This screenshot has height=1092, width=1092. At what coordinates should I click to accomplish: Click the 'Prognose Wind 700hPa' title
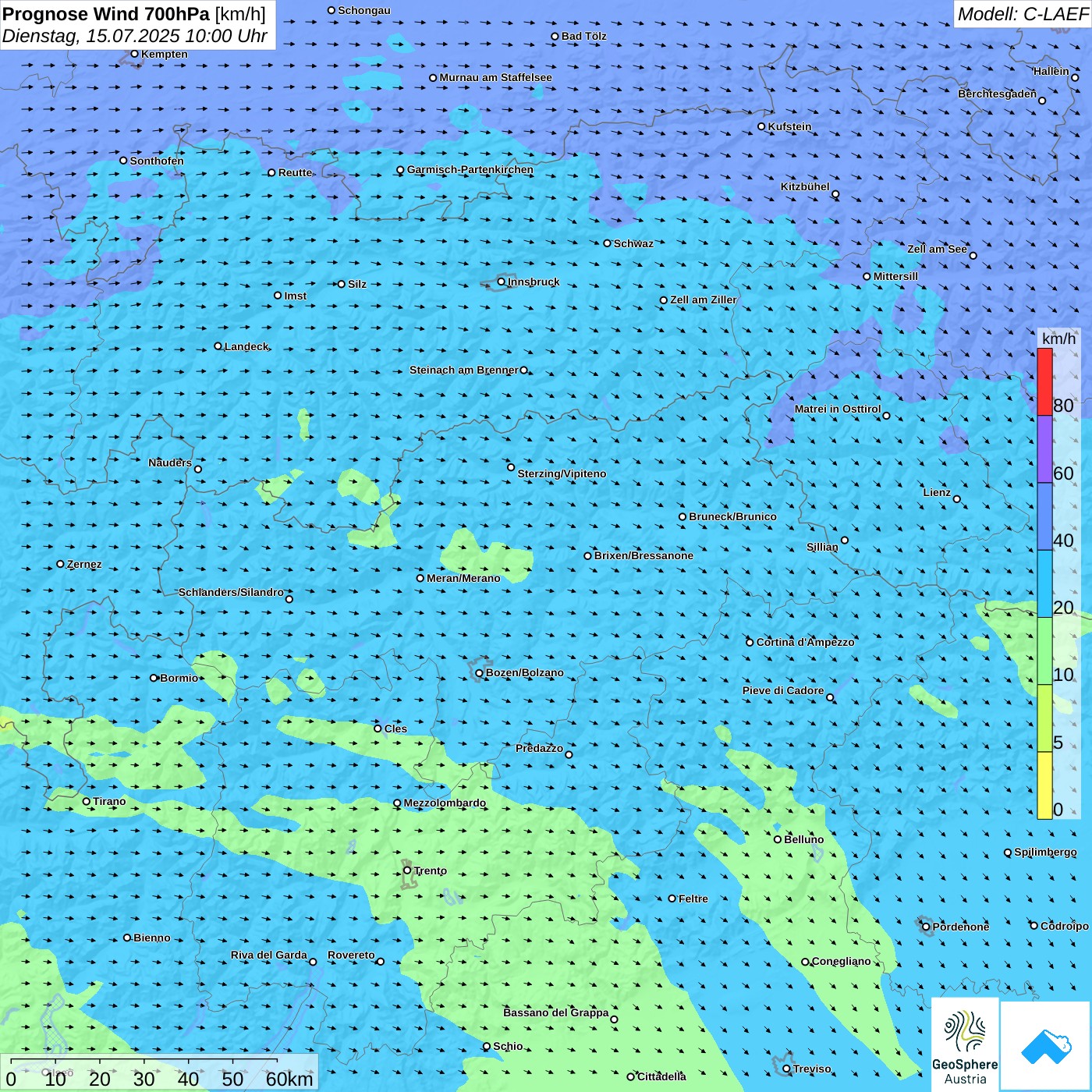pyautogui.click(x=106, y=14)
